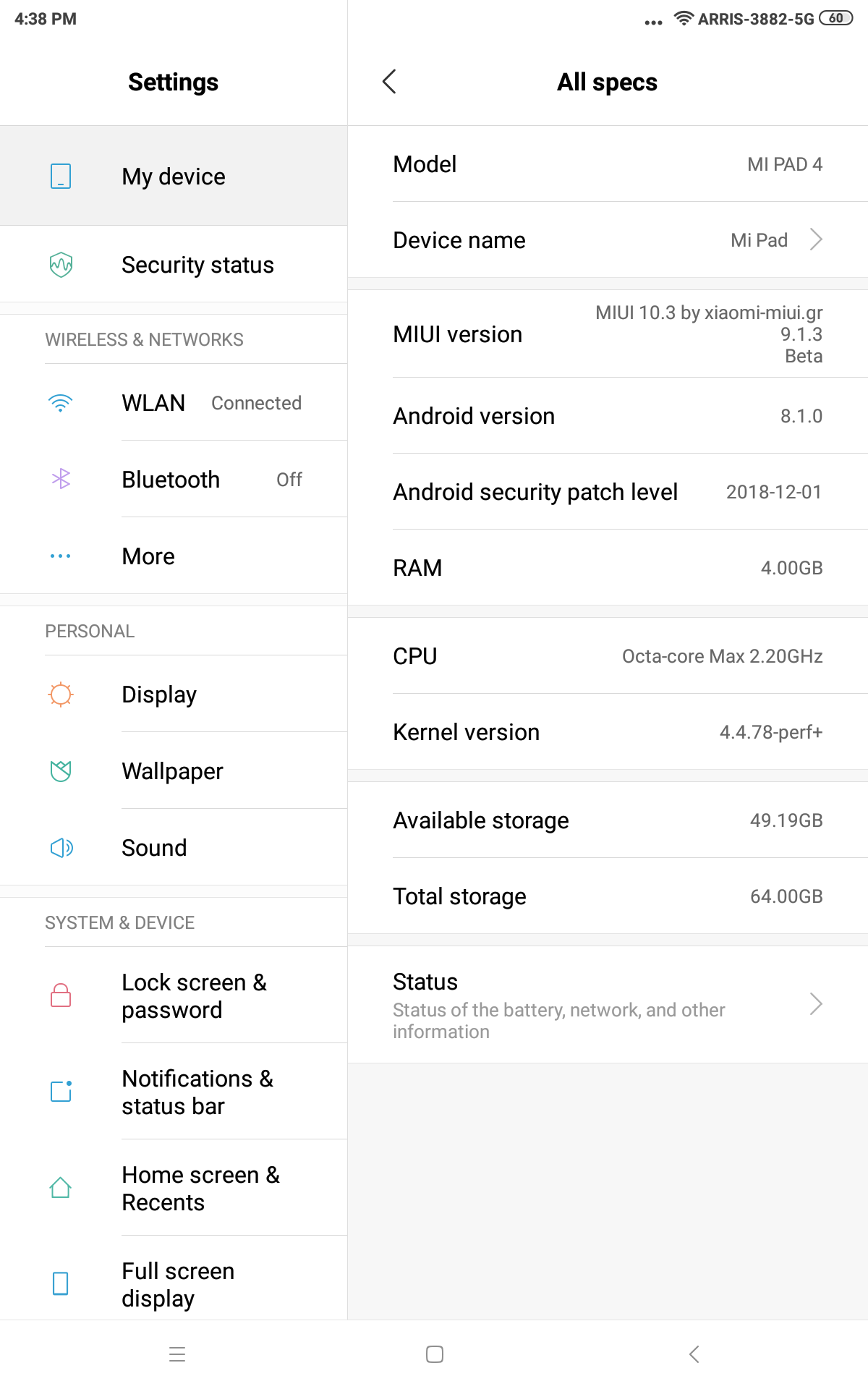
Task: Open Status details chevron
Action: [816, 1004]
